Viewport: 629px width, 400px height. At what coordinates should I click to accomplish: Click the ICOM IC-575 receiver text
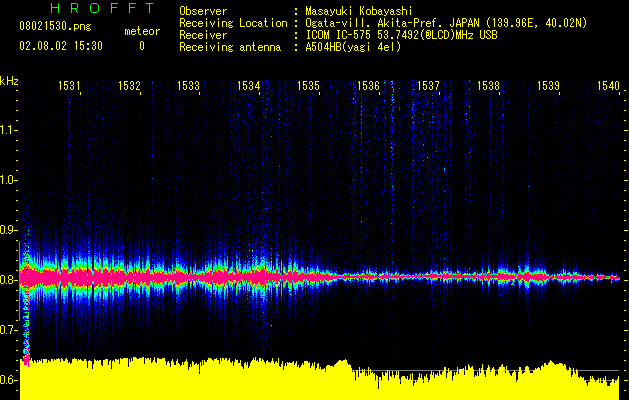pos(401,35)
